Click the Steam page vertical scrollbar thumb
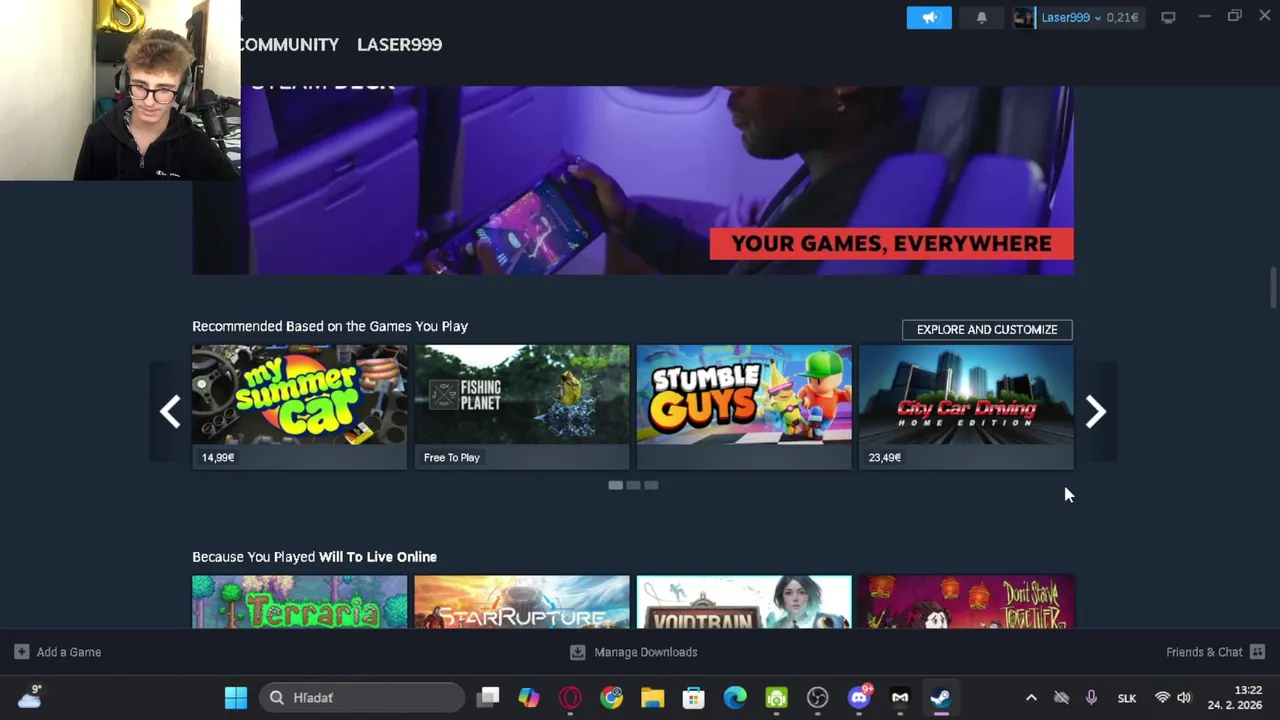The width and height of the screenshot is (1280, 720). (x=1273, y=288)
